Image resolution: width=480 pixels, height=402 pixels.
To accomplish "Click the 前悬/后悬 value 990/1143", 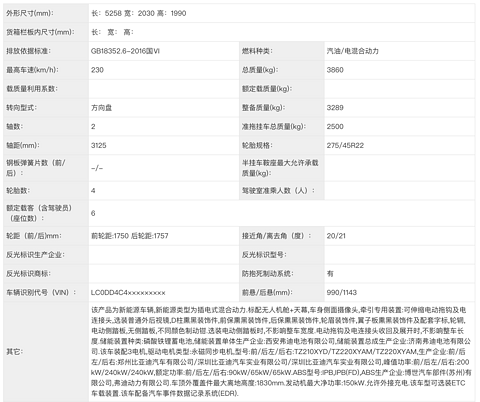I will [x=342, y=293].
